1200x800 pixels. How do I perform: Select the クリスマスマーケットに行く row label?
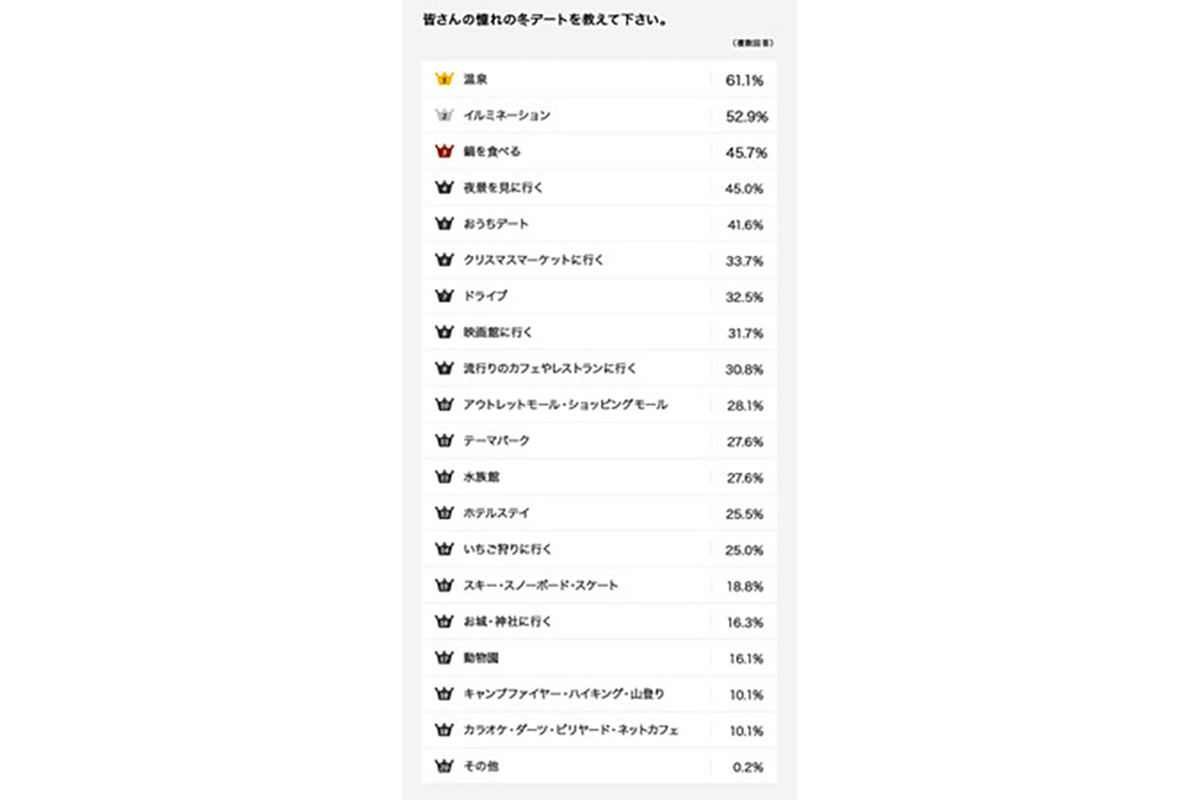(534, 260)
